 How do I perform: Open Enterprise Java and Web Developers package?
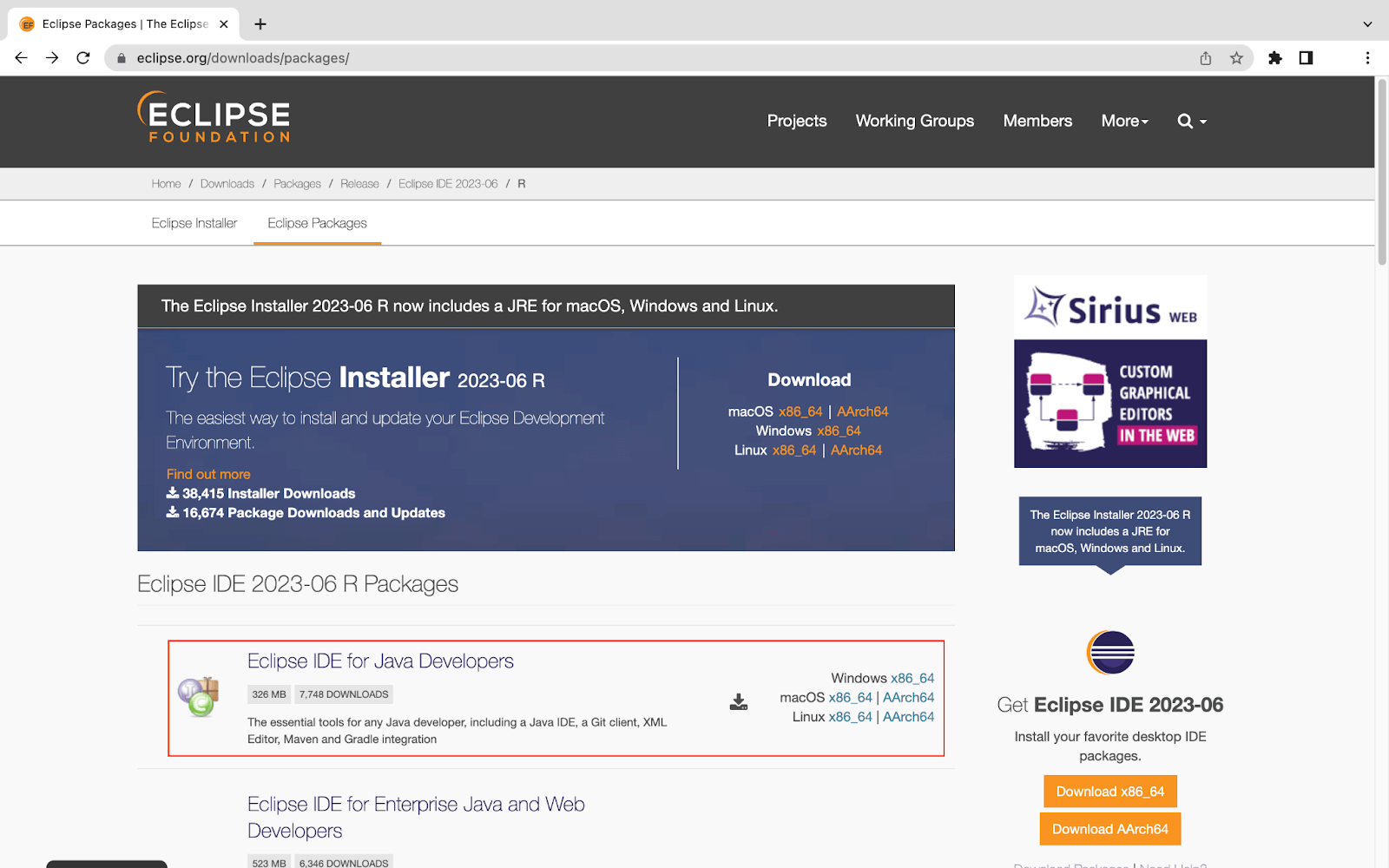416,817
